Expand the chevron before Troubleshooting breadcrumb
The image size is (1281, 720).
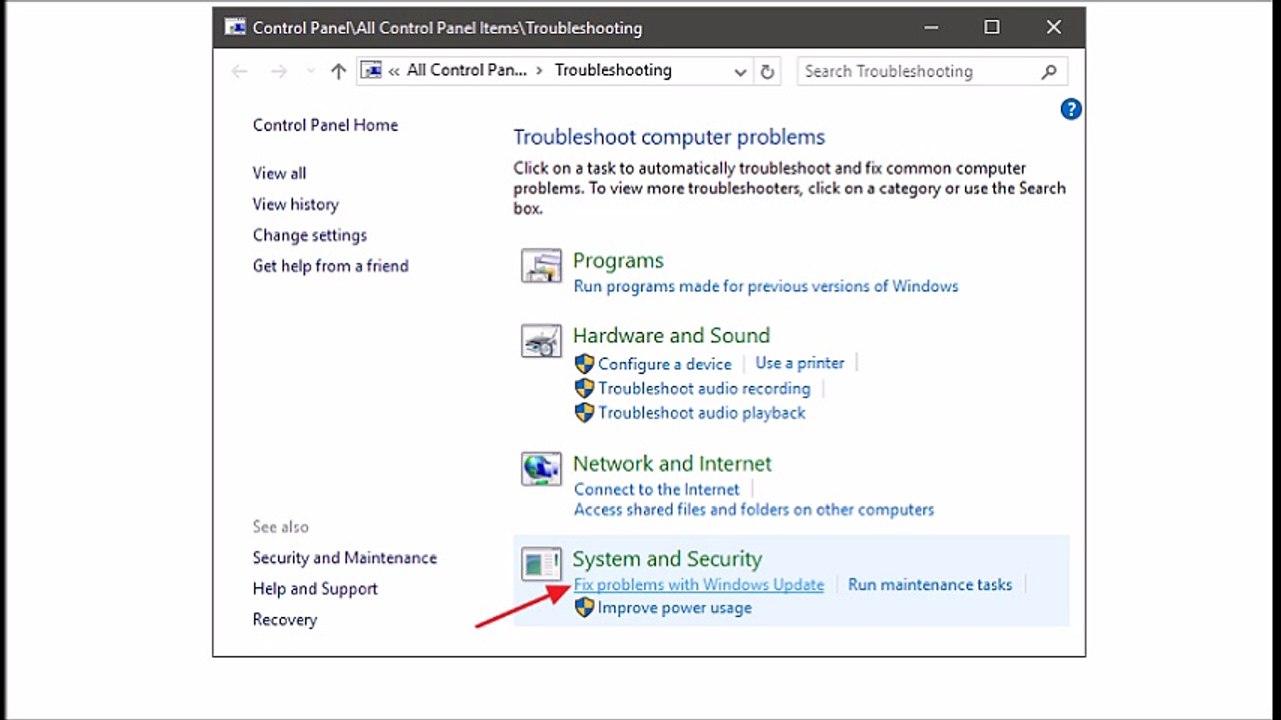(540, 71)
